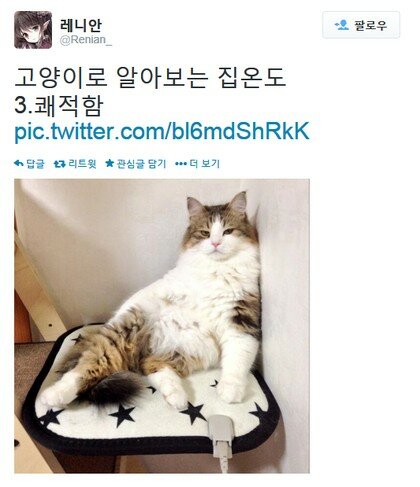The height and width of the screenshot is (487, 420).
Task: Click the person-plus icon on follow button
Action: tap(342, 25)
